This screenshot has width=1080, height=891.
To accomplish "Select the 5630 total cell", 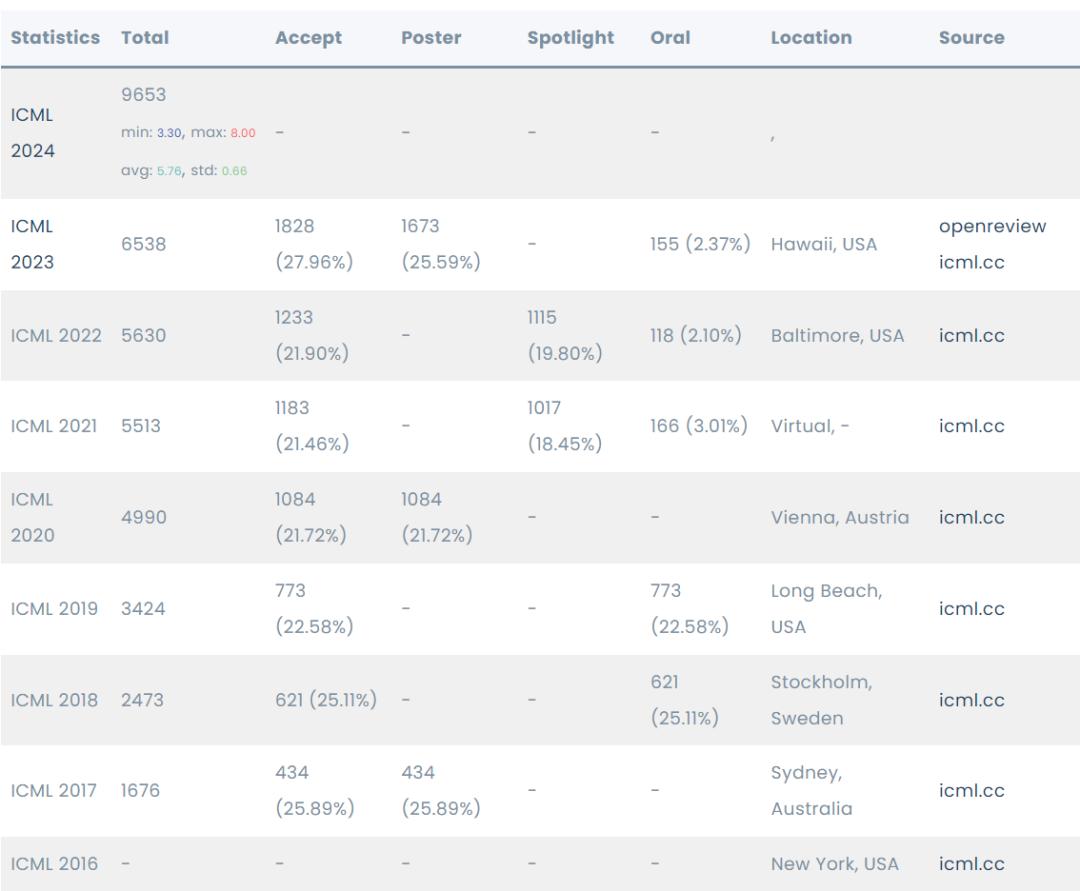I will click(x=143, y=335).
